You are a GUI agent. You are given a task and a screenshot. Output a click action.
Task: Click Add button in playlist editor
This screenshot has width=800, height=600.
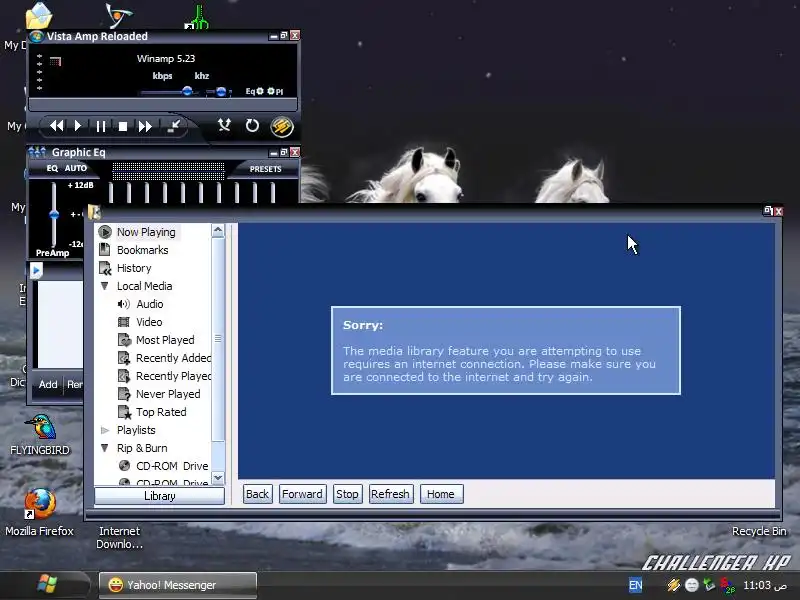(48, 385)
